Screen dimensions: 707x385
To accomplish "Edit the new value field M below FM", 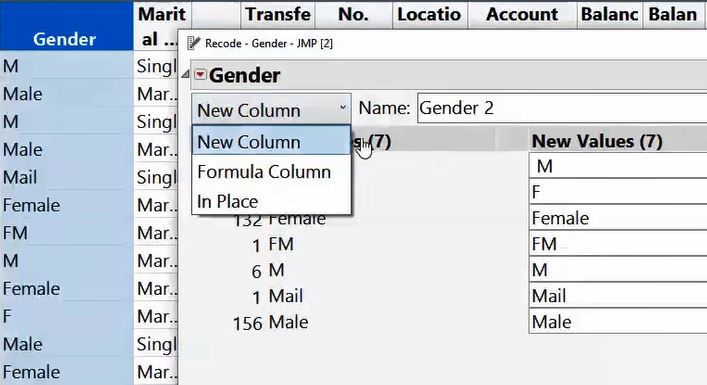I will pos(618,270).
